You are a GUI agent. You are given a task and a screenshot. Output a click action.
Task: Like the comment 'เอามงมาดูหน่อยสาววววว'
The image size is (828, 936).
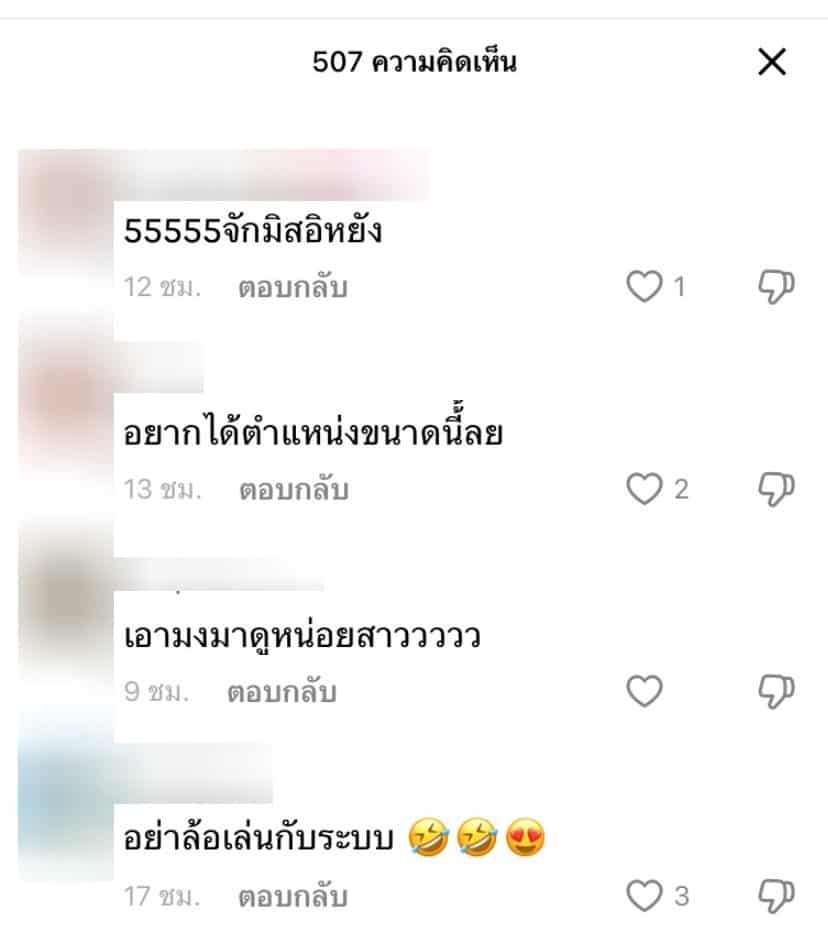click(x=644, y=691)
